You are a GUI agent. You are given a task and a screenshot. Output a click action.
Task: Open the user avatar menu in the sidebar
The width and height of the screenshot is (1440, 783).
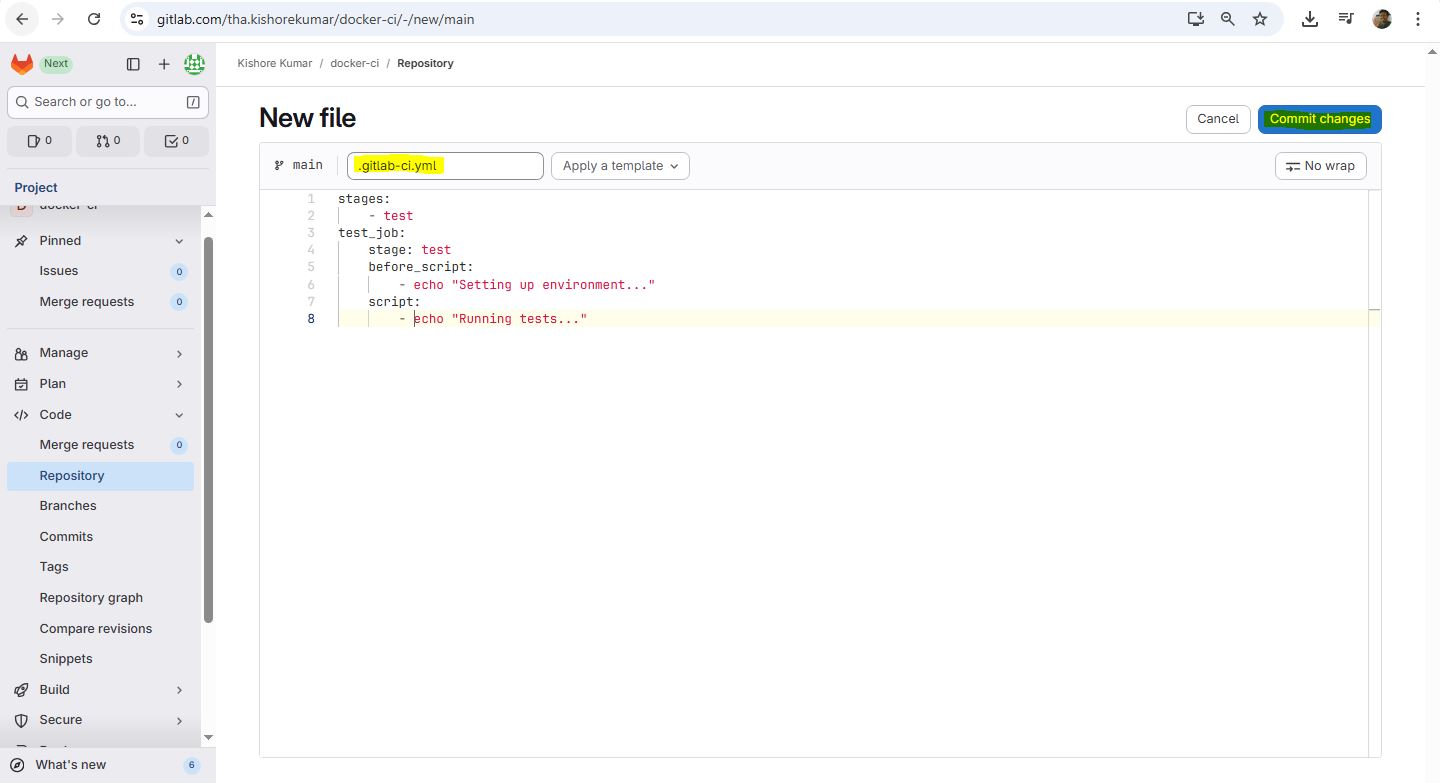pos(194,64)
